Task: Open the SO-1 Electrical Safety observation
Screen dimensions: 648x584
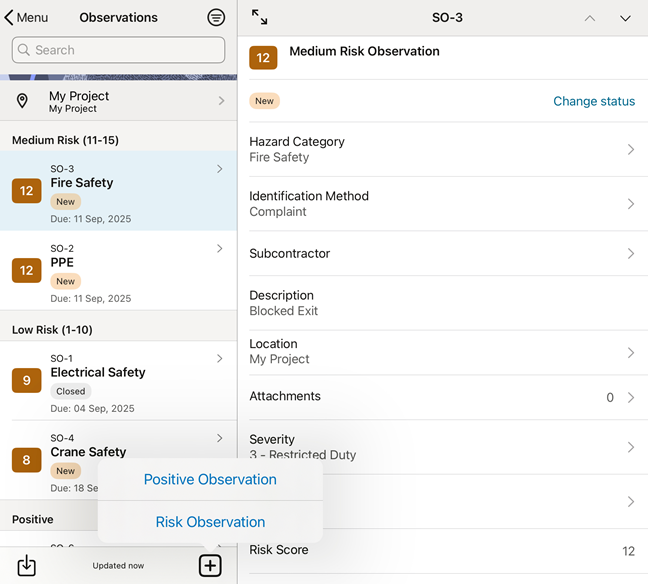Action: (x=118, y=380)
